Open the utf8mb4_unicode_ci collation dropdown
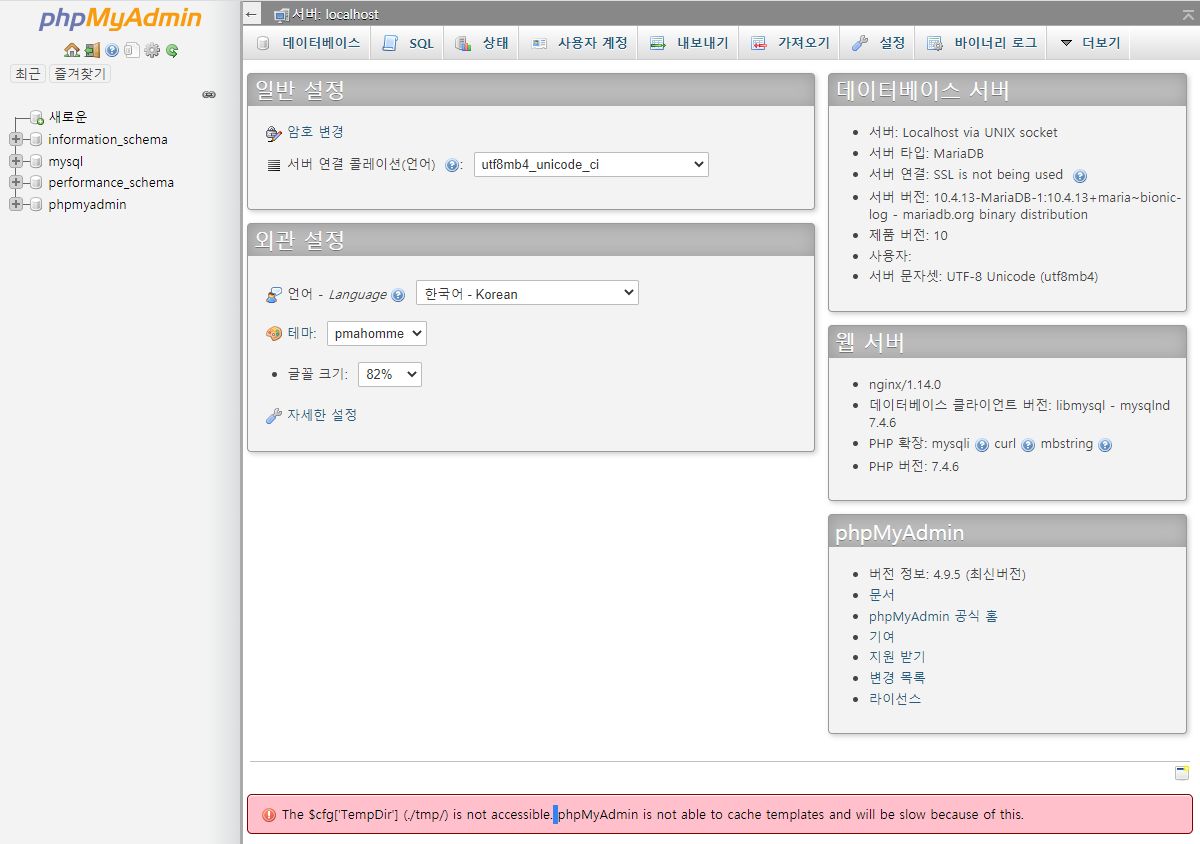 pyautogui.click(x=591, y=164)
